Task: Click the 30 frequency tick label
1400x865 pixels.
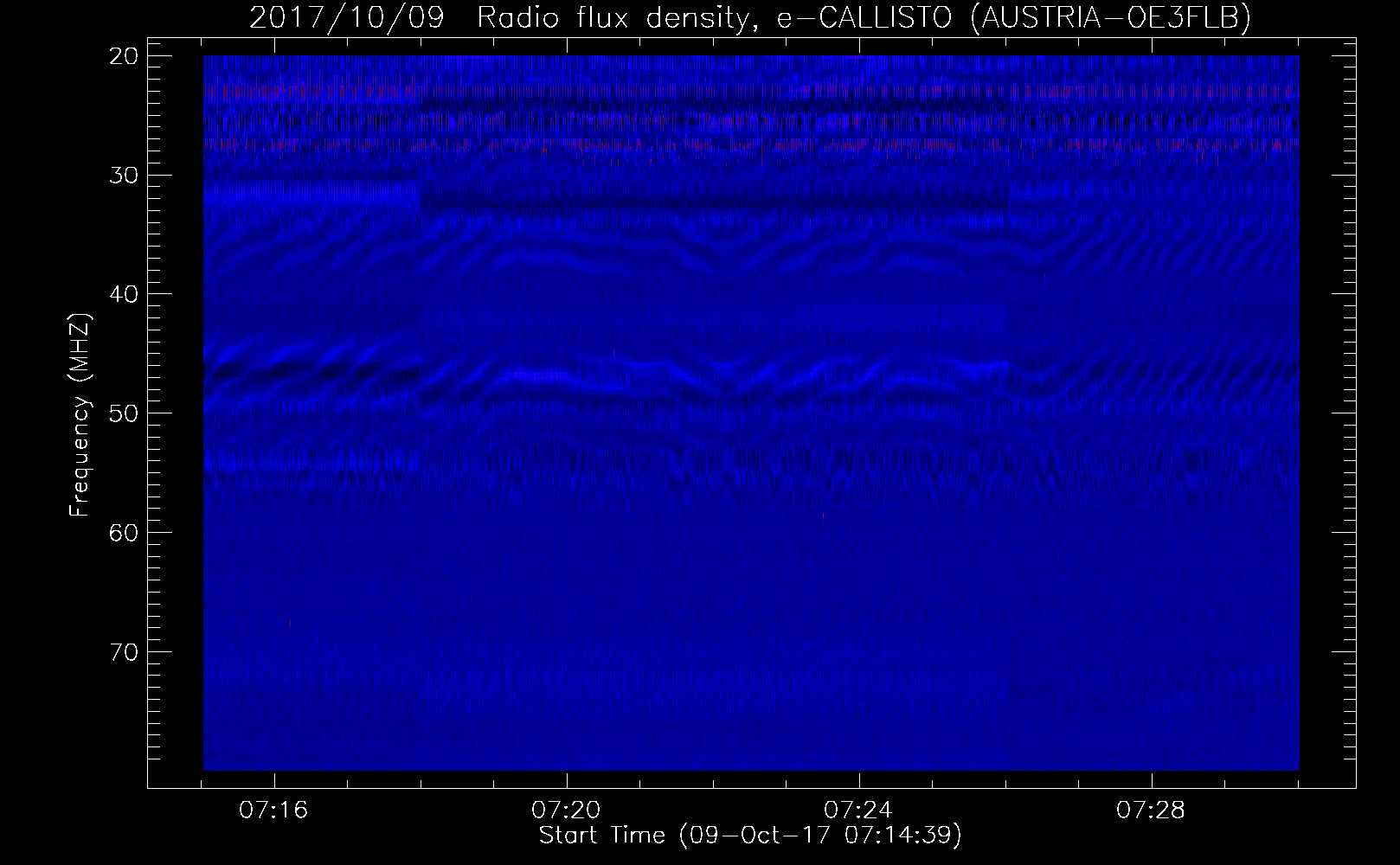Action: point(122,175)
